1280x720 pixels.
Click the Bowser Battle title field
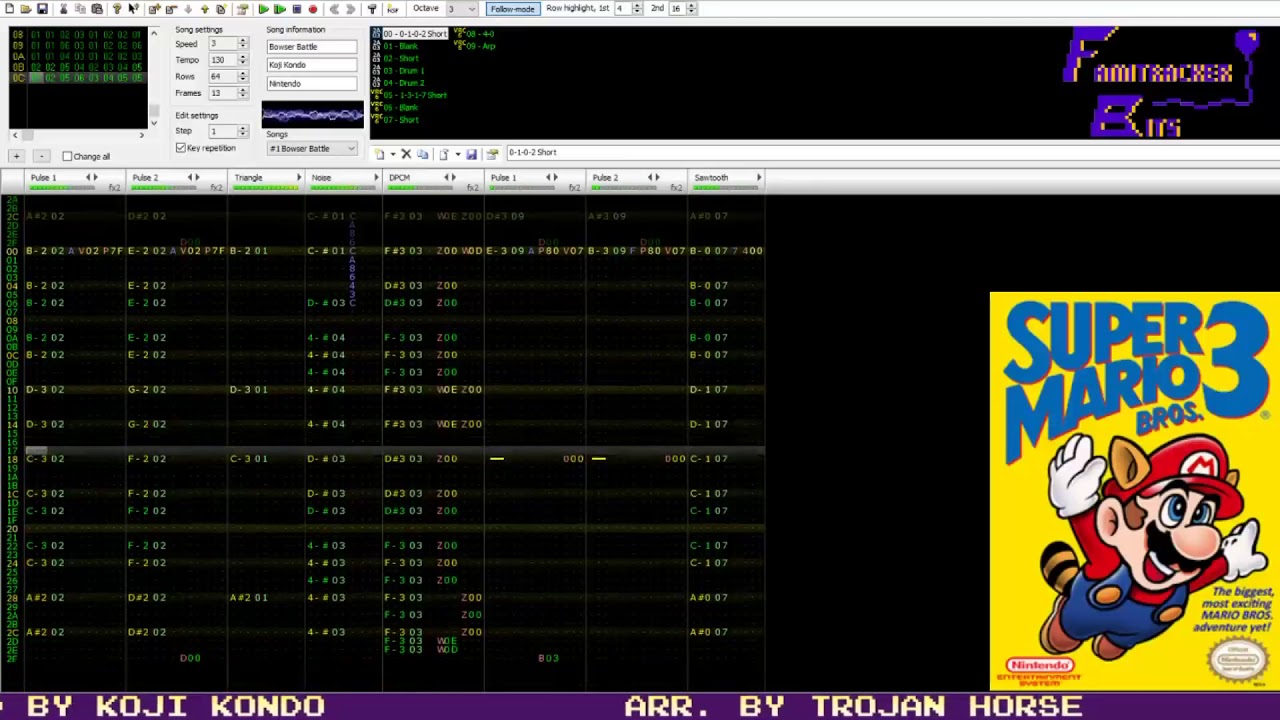pos(311,47)
